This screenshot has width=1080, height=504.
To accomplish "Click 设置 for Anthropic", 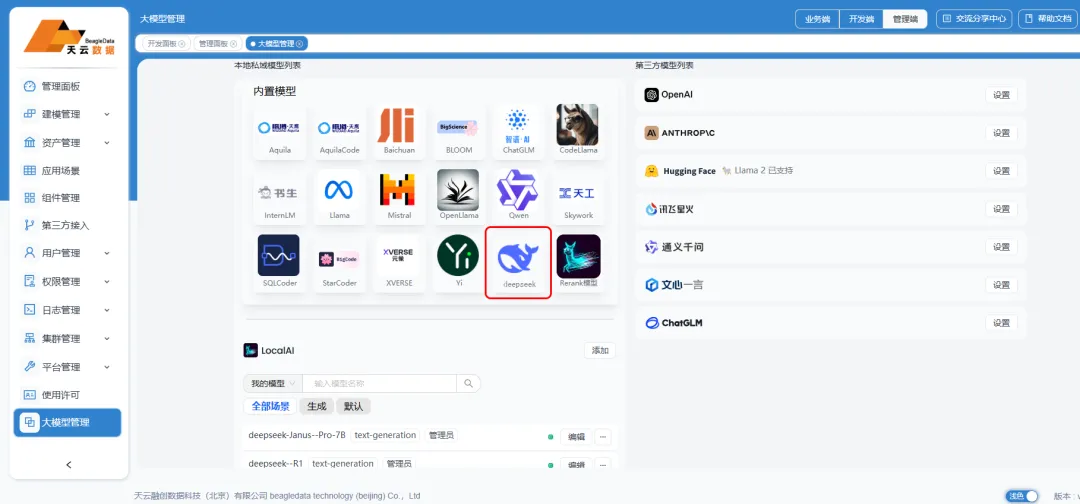I will (1001, 133).
